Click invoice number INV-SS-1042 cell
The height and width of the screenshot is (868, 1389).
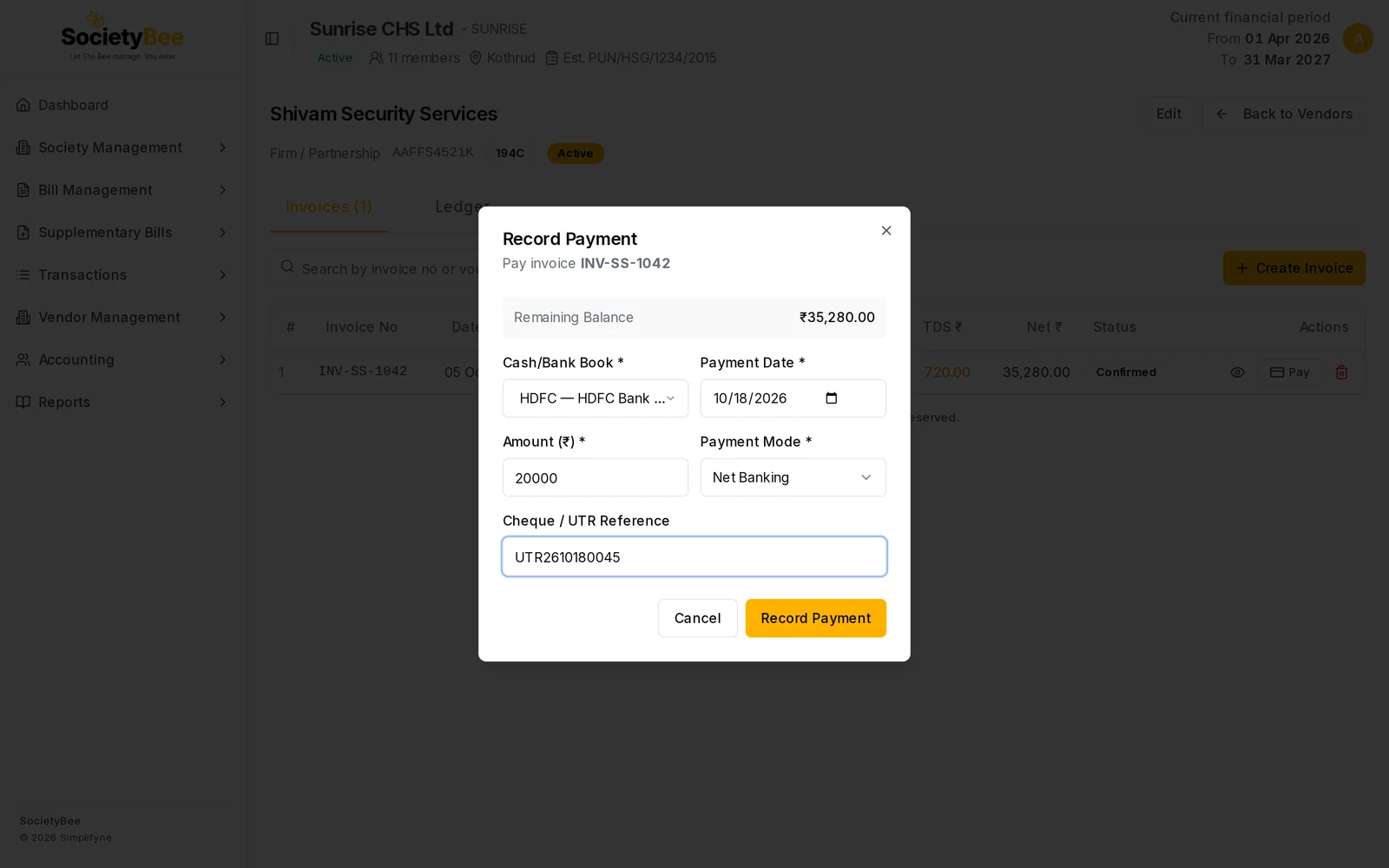363,372
